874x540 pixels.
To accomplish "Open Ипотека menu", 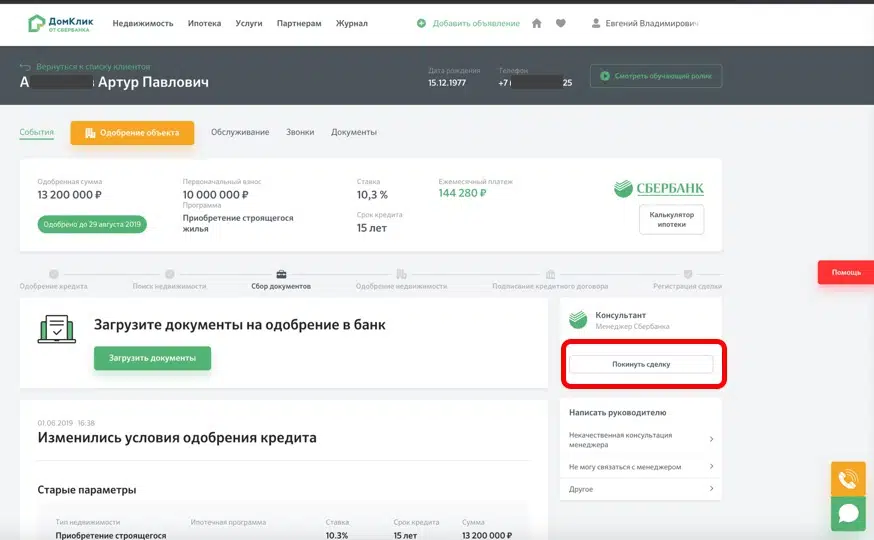I will [204, 23].
